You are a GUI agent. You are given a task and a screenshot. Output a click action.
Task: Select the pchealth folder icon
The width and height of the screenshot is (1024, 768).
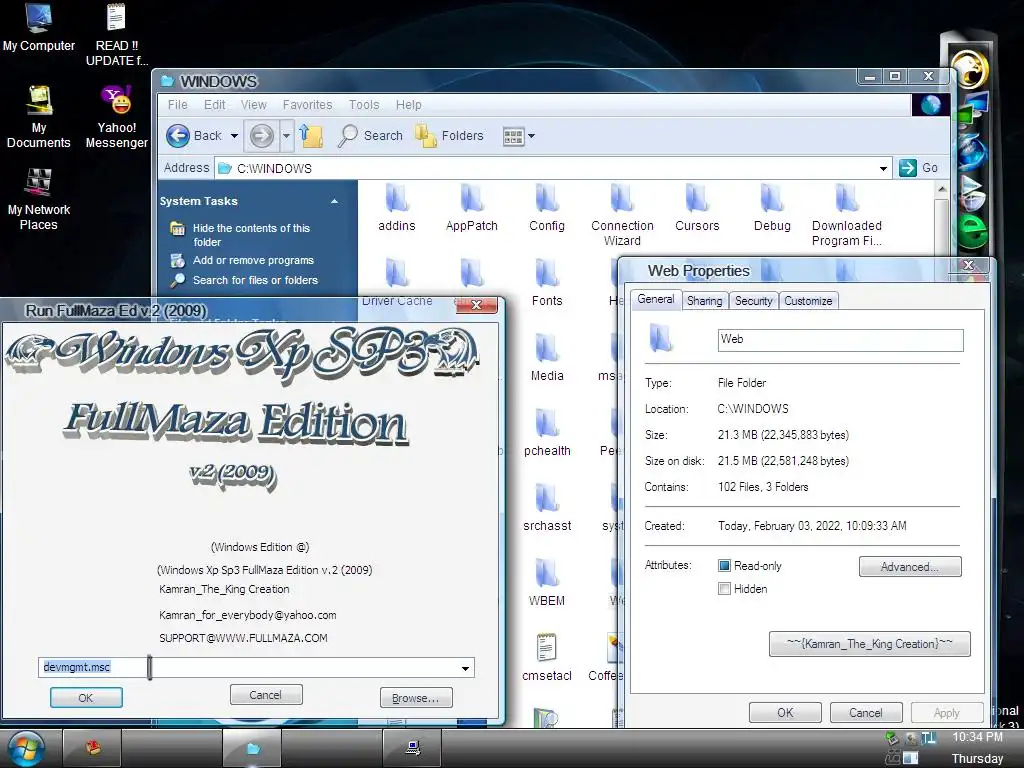point(547,423)
